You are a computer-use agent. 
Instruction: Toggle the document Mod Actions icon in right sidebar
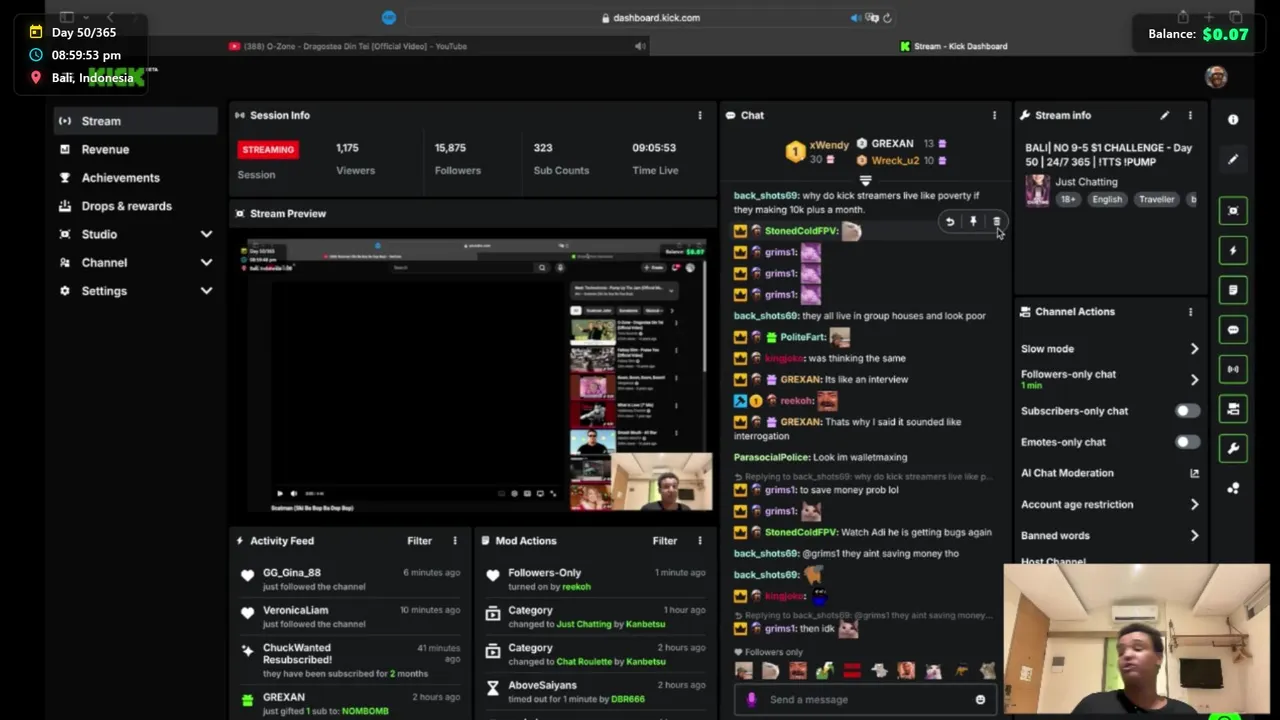pos(1233,290)
